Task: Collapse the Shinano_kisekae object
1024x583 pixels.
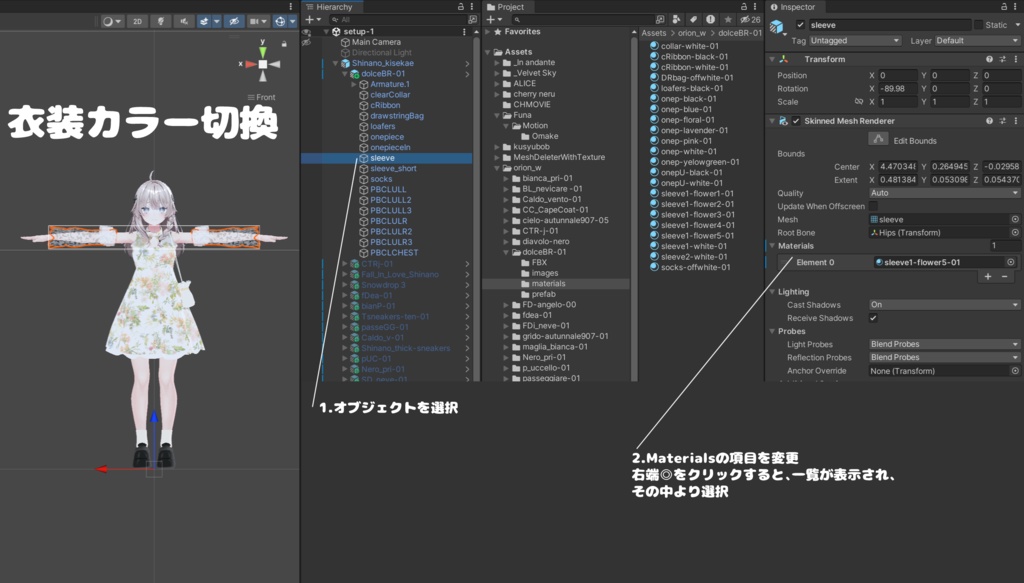Action: (336, 63)
